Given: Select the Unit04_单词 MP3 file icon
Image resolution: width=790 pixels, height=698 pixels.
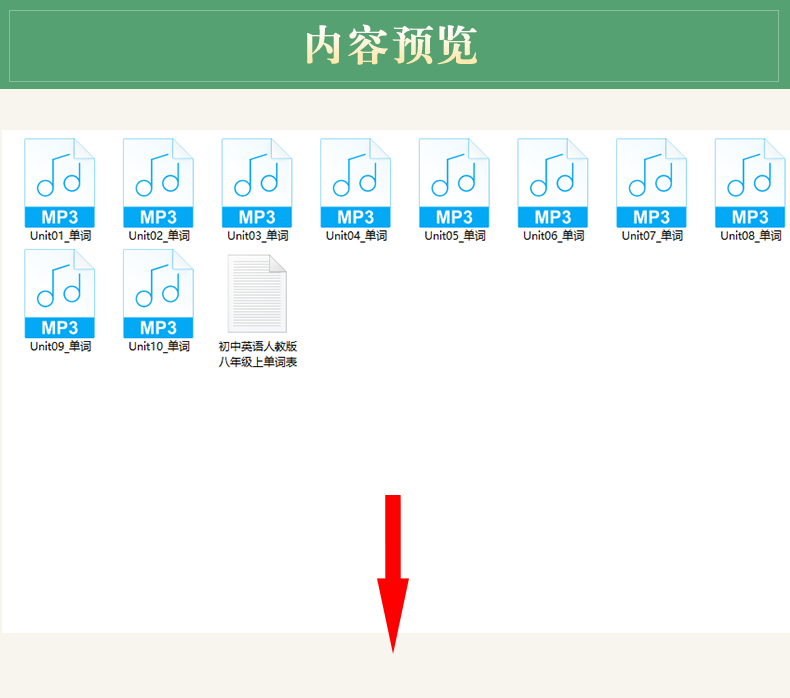Looking at the screenshot, I should 356,183.
